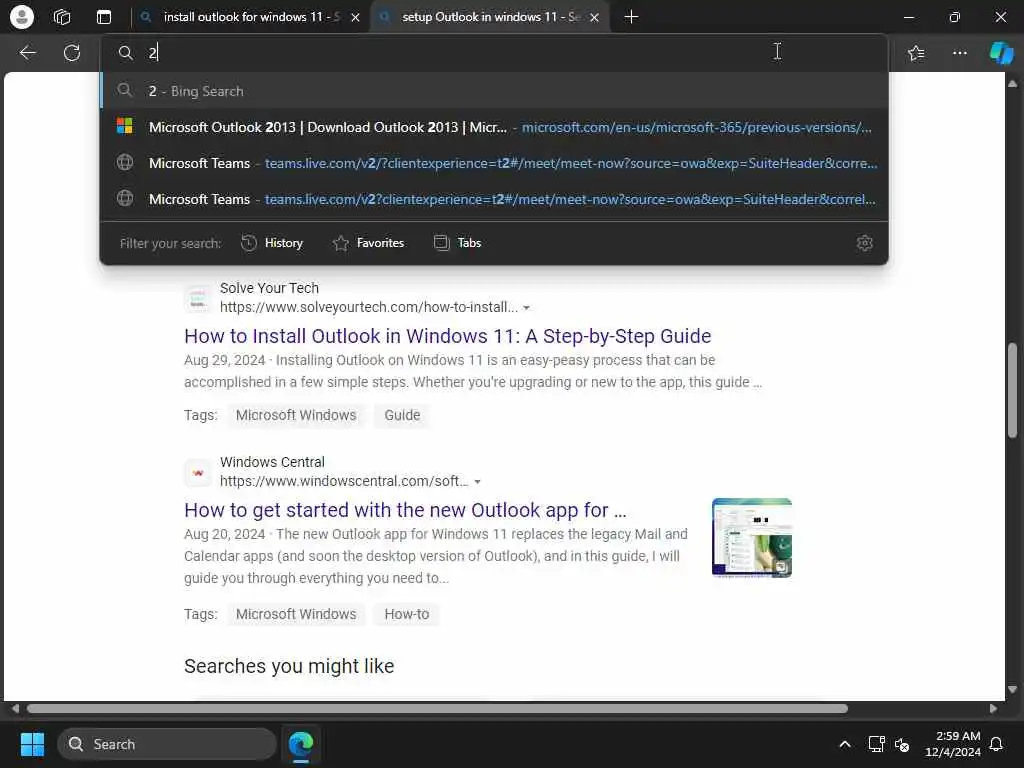The image size is (1024, 768).
Task: Refresh the page
Action: click(72, 53)
